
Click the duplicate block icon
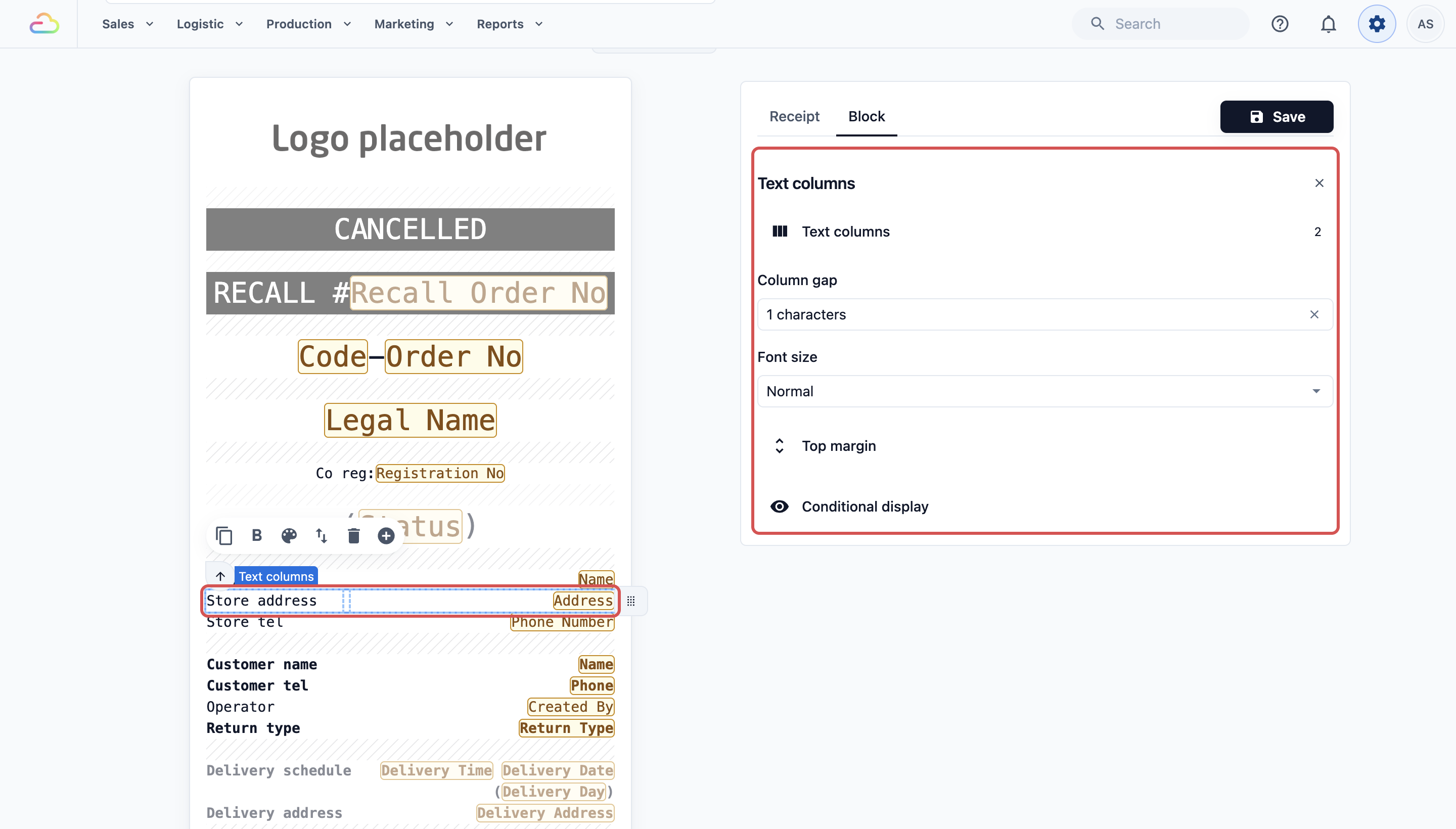tap(224, 535)
